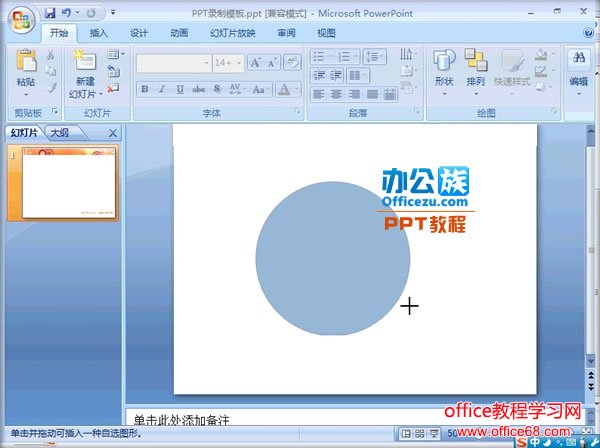This screenshot has height=448, width=600.
Task: Open the 插入 ribbon tab
Action: 99,33
